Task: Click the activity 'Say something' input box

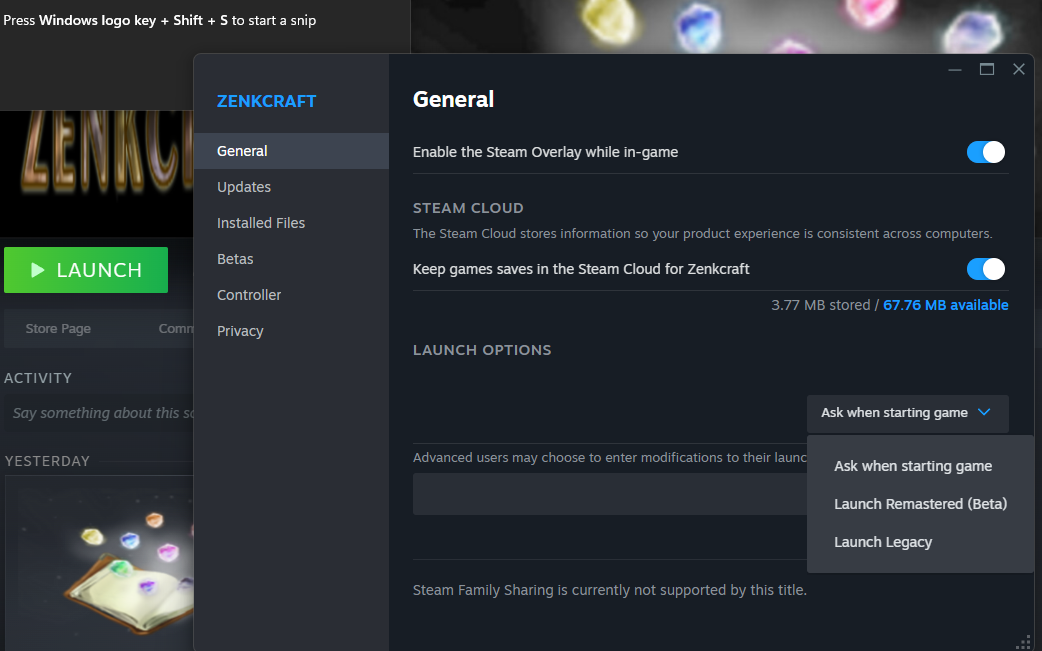Action: [x=100, y=413]
